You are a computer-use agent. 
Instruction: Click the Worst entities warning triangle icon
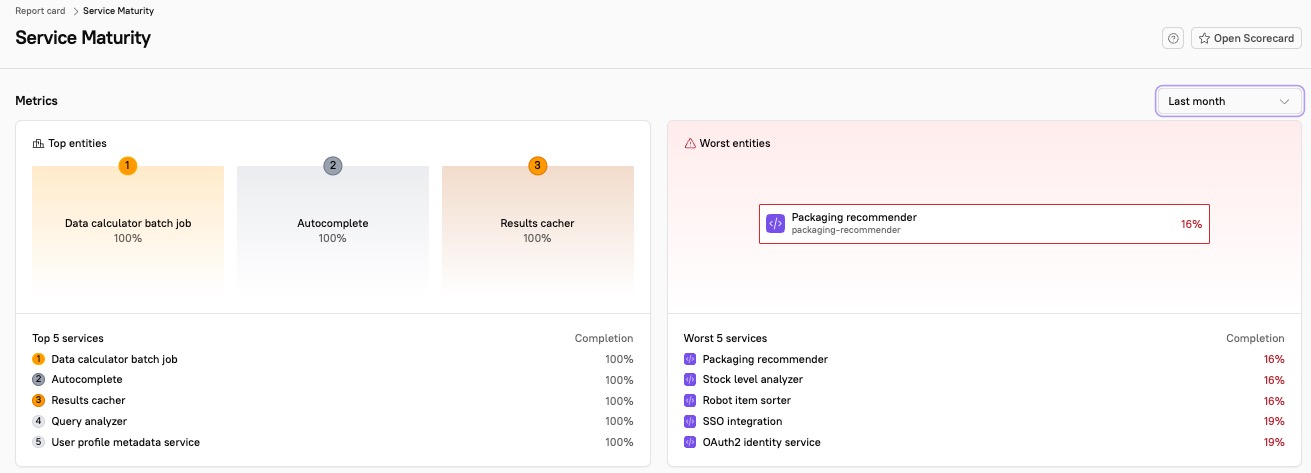click(x=690, y=144)
